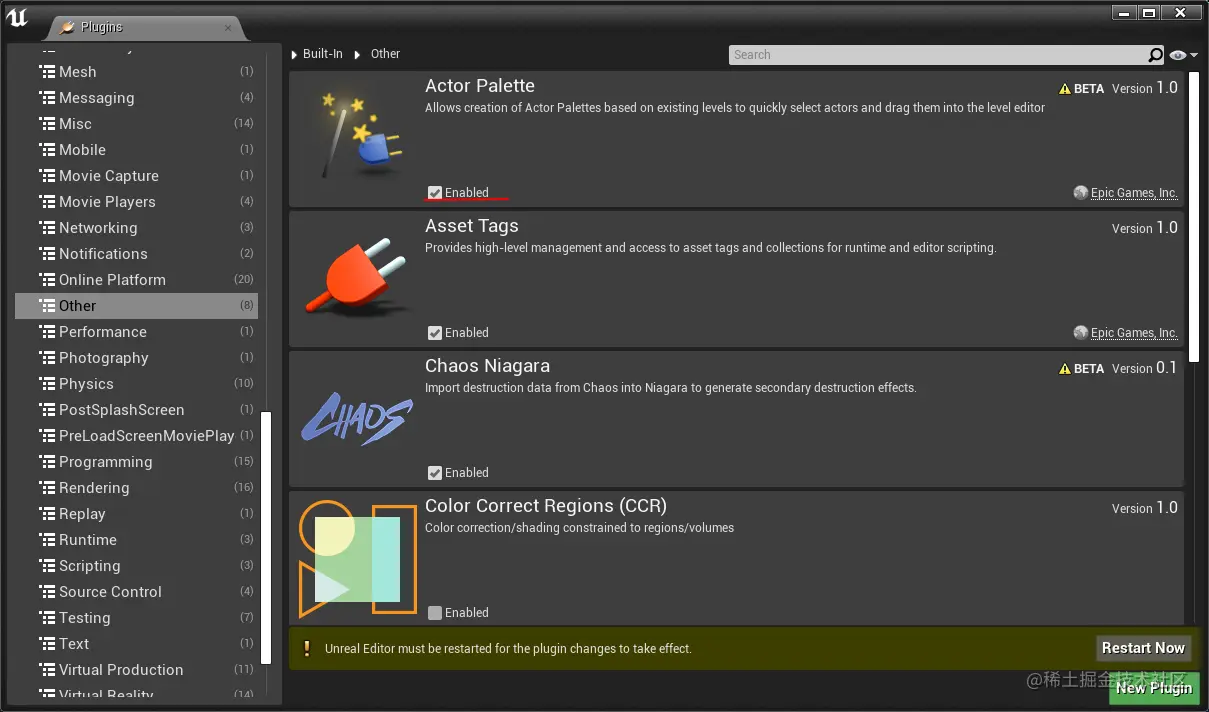Click the plugin Search field
The image size is (1209, 712).
pyautogui.click(x=938, y=55)
